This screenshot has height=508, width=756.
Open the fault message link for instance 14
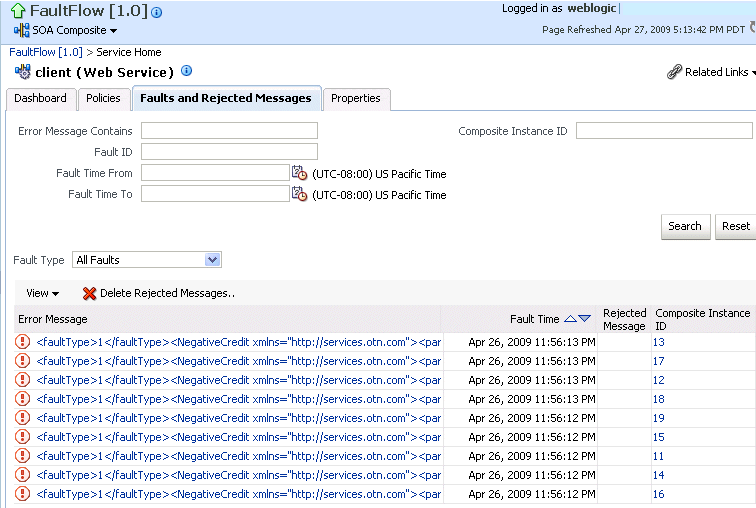pyautogui.click(x=239, y=475)
